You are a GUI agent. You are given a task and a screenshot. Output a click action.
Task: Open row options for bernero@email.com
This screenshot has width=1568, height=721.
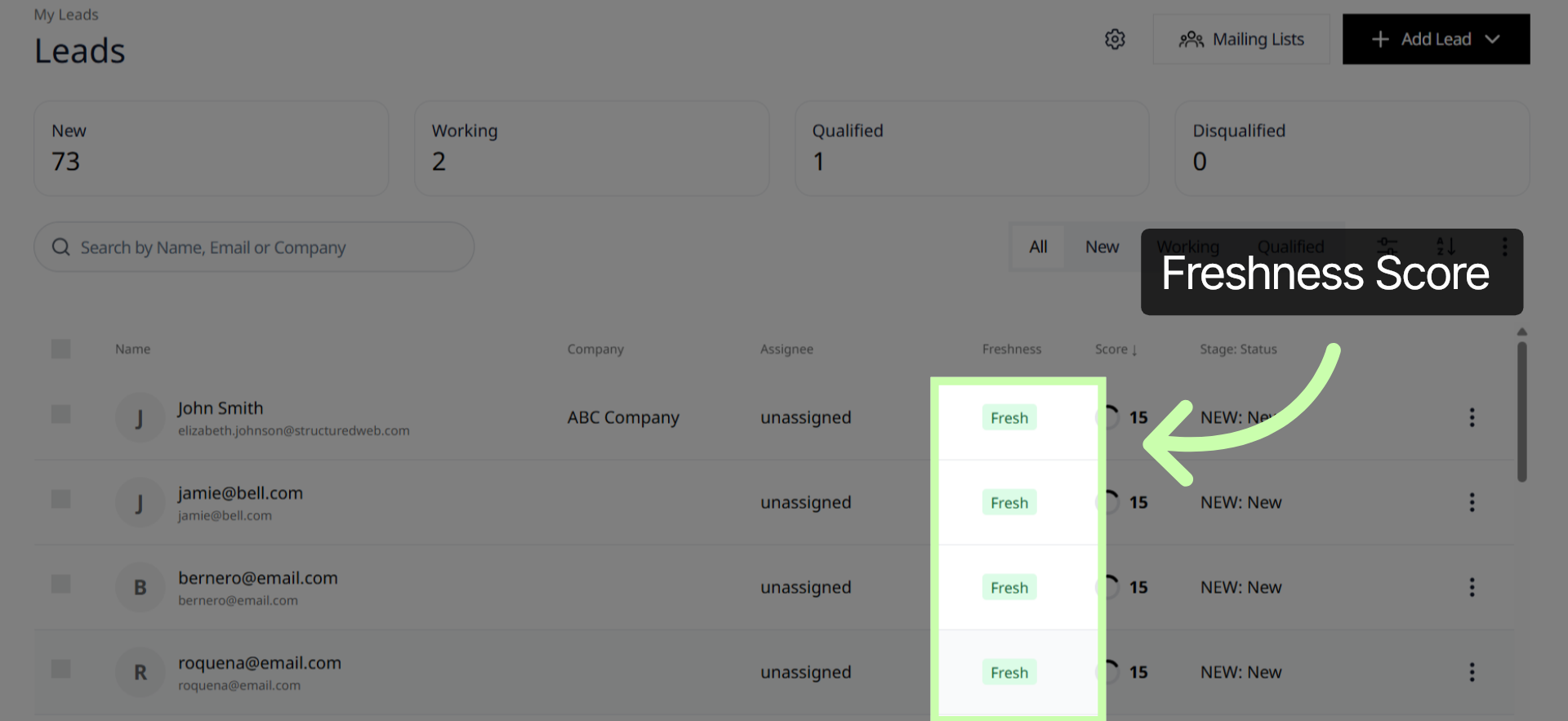tap(1472, 587)
